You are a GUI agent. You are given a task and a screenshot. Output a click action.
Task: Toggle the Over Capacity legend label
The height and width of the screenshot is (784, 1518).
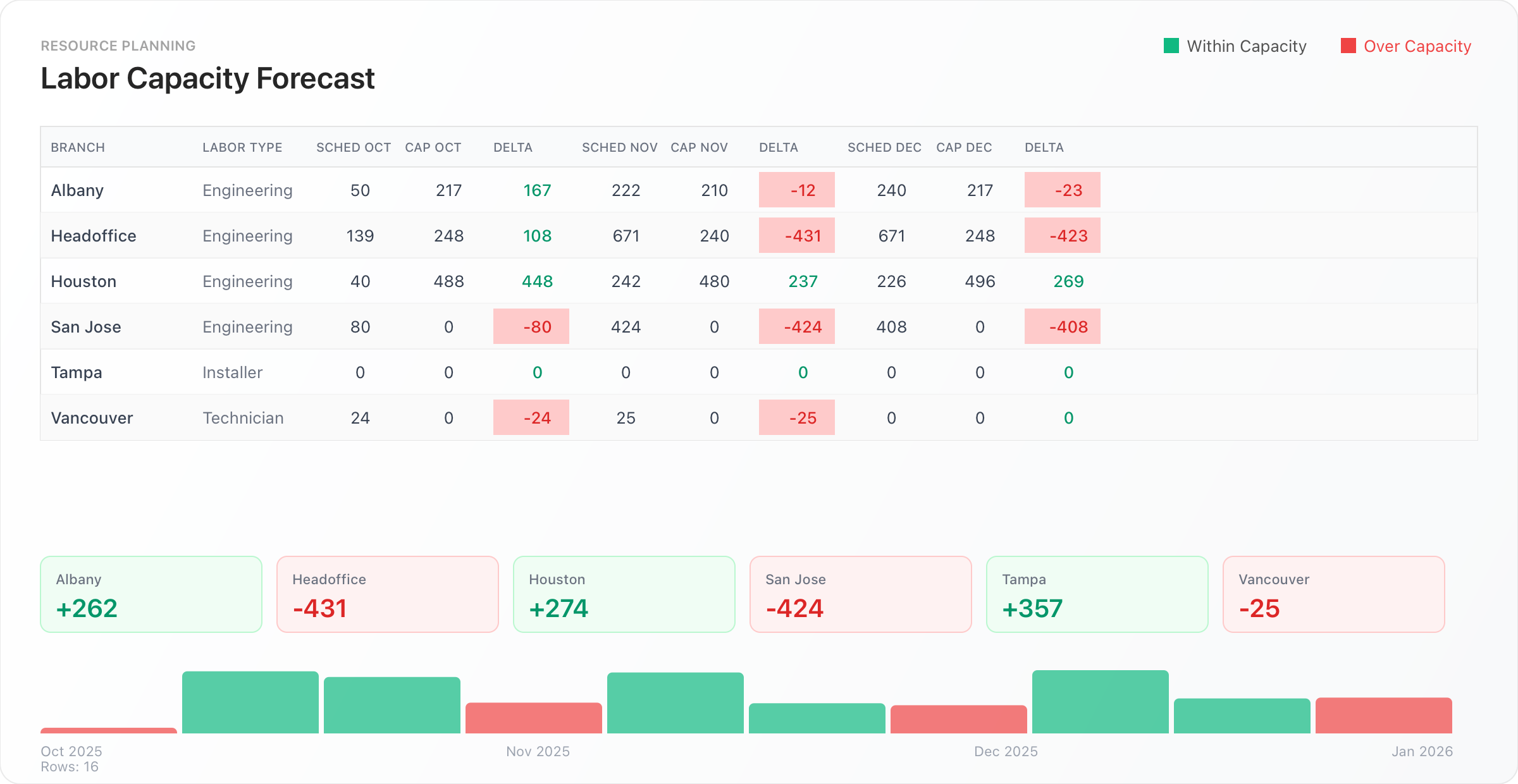(1417, 46)
